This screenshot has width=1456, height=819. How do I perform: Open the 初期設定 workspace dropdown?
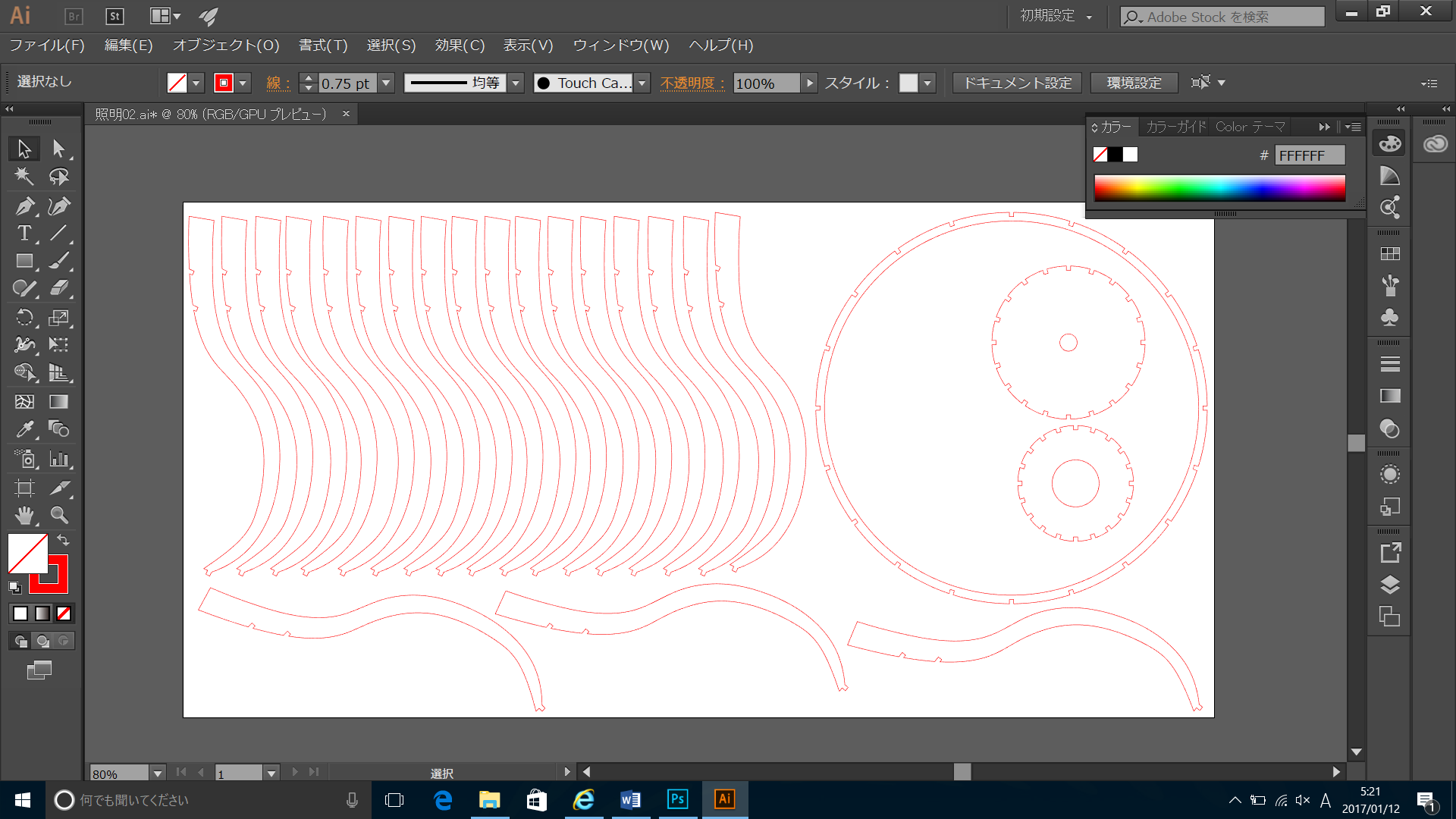[1056, 16]
